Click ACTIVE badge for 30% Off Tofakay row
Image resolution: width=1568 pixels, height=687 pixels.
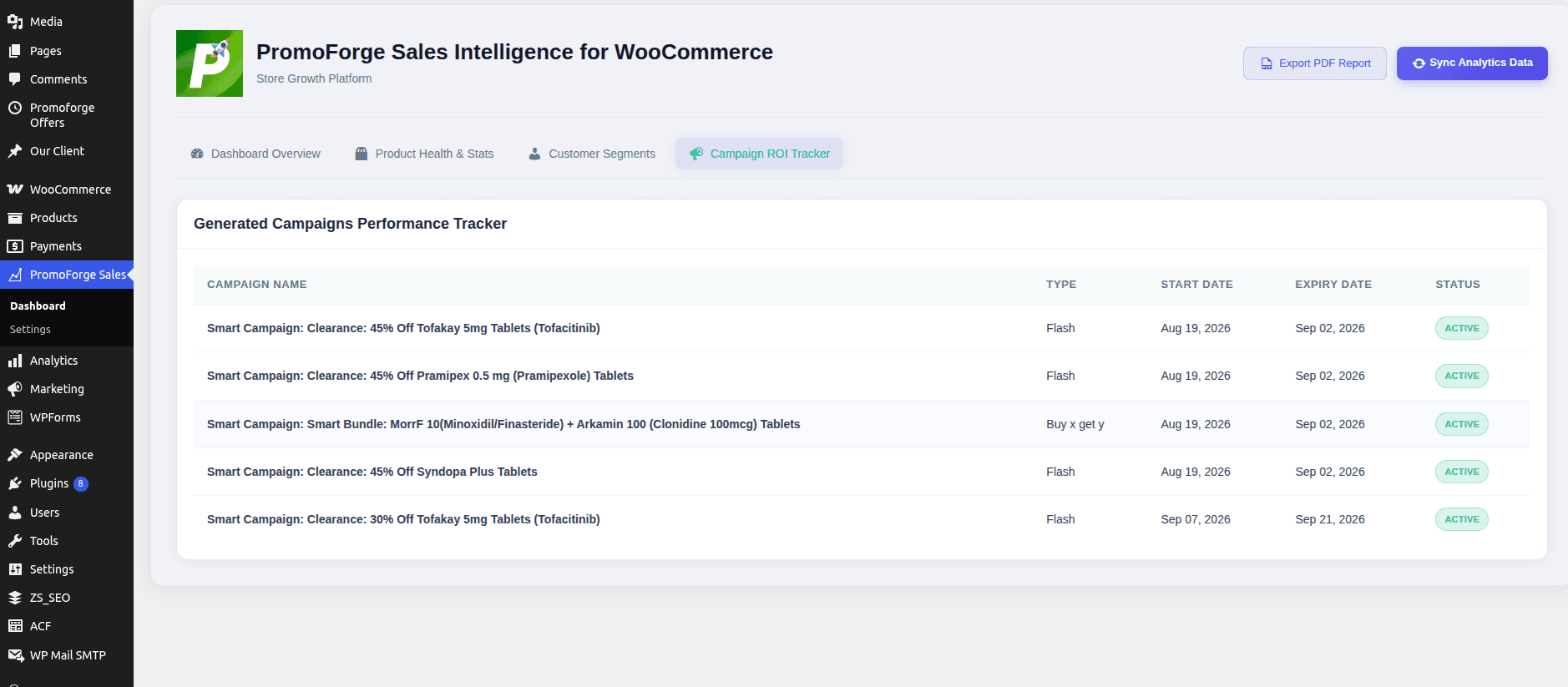(1462, 519)
